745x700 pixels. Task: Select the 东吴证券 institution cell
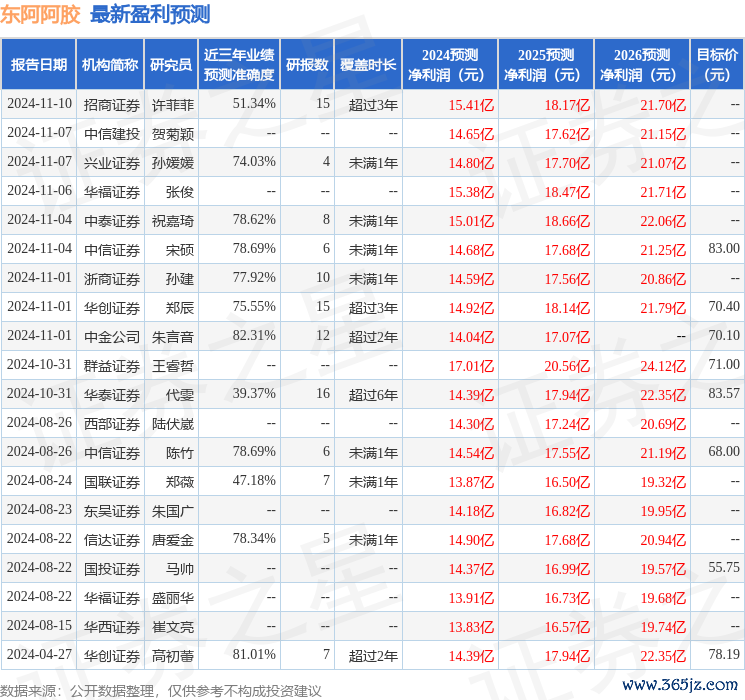[112, 511]
